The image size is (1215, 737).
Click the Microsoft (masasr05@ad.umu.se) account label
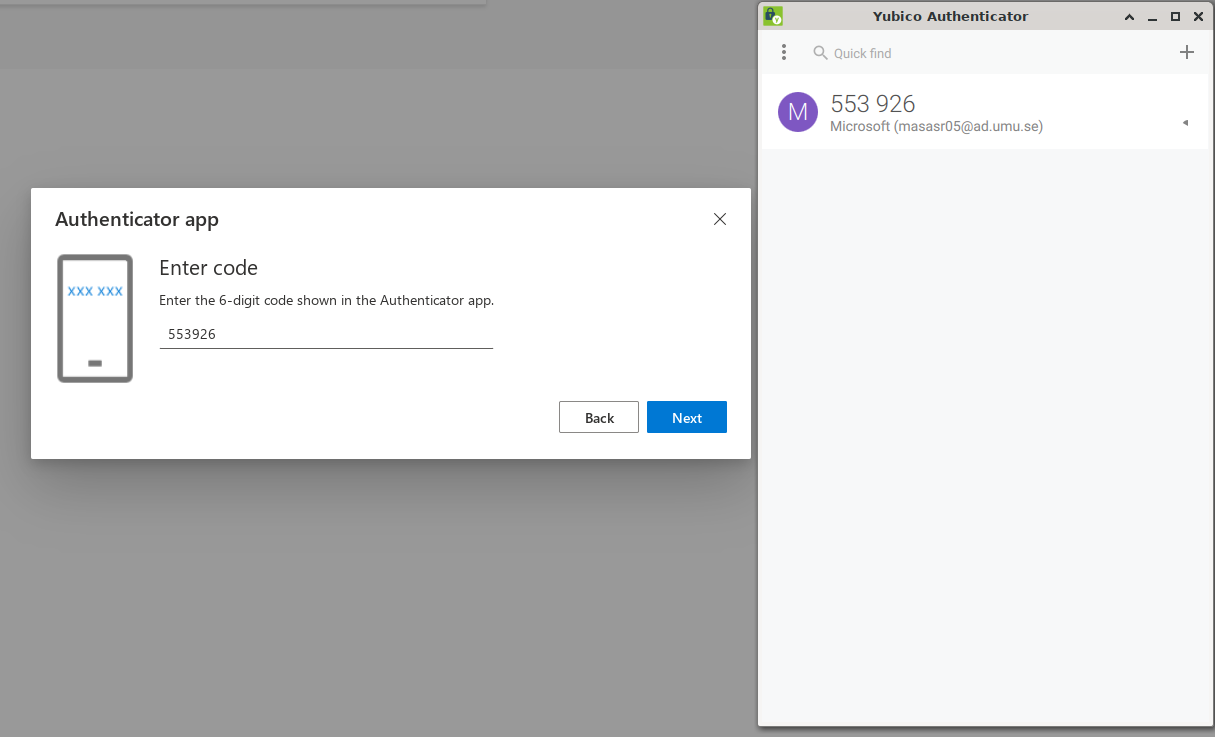pyautogui.click(x=936, y=127)
